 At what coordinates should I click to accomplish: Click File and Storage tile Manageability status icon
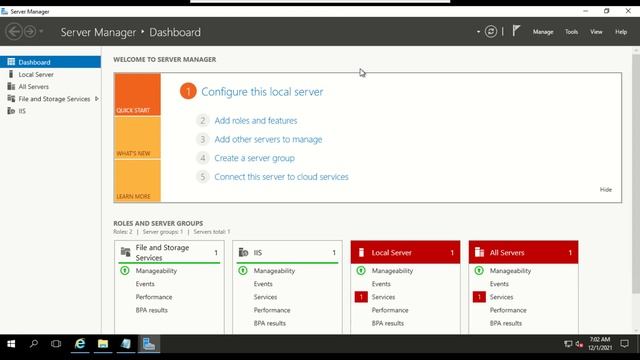tap(124, 271)
